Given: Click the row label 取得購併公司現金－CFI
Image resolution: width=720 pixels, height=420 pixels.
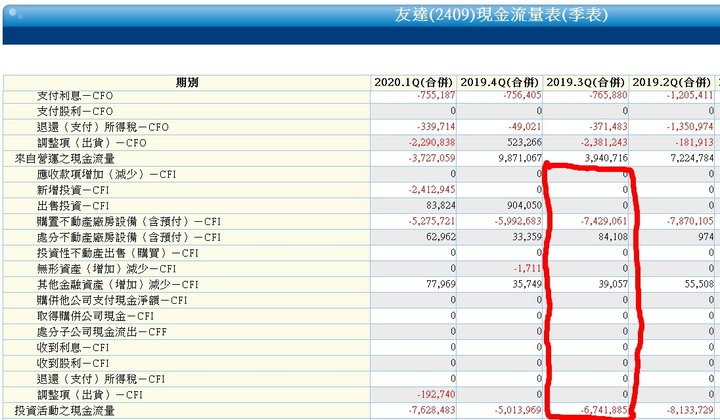Looking at the screenshot, I should point(96,316).
